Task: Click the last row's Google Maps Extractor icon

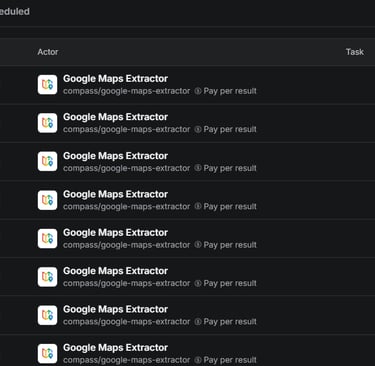Action: [x=47, y=353]
